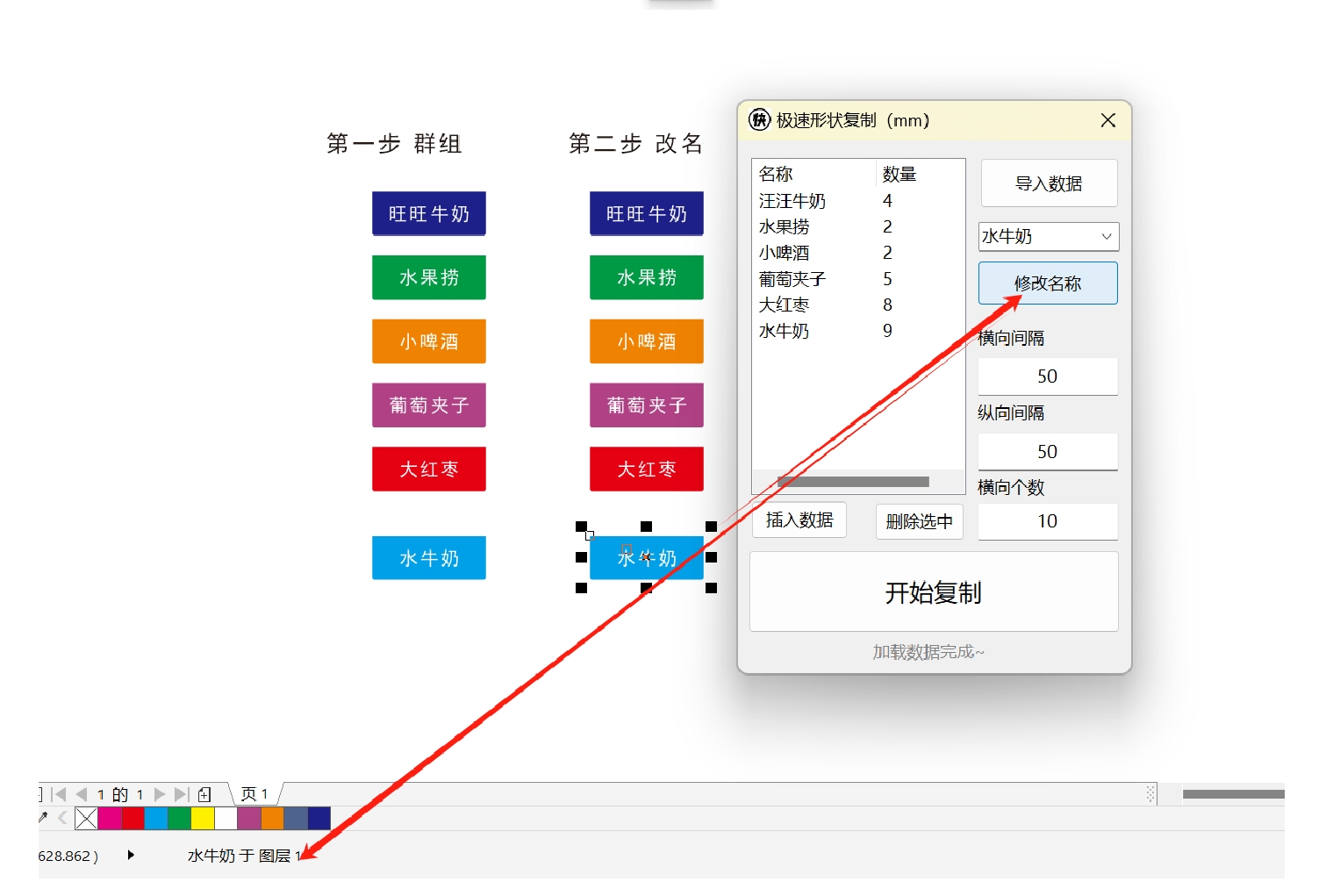Image resolution: width=1333 pixels, height=896 pixels.
Task: Pick the red palette swatch
Action: click(x=133, y=819)
